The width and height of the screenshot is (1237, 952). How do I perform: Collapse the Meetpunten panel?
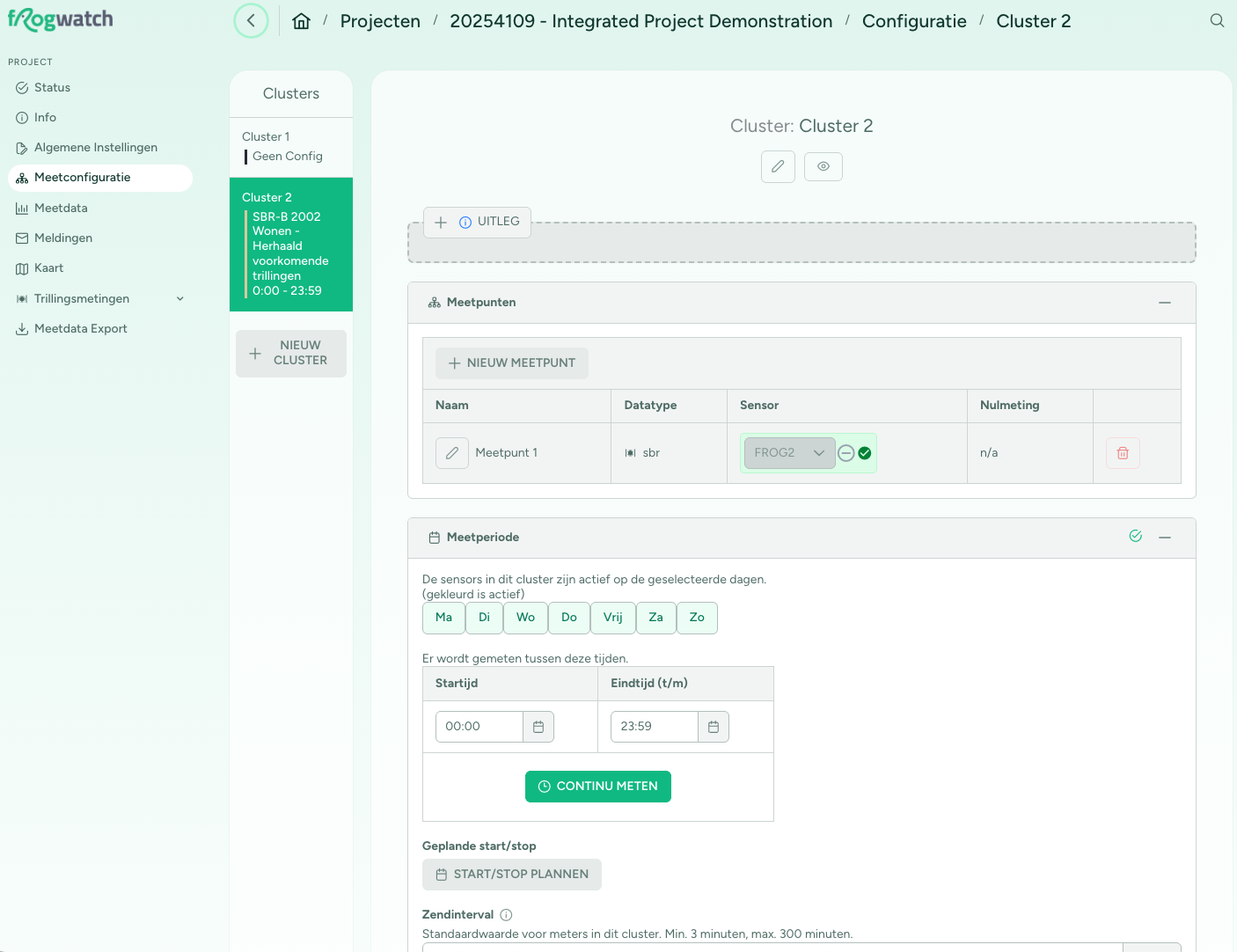[x=1165, y=303]
